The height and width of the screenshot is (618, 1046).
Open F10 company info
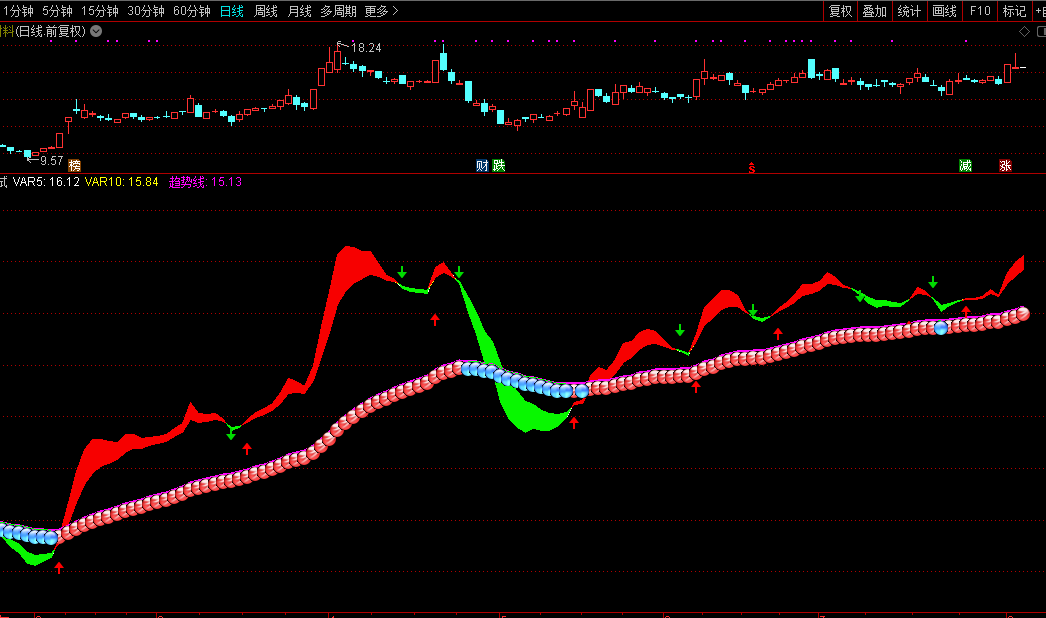tap(980, 11)
